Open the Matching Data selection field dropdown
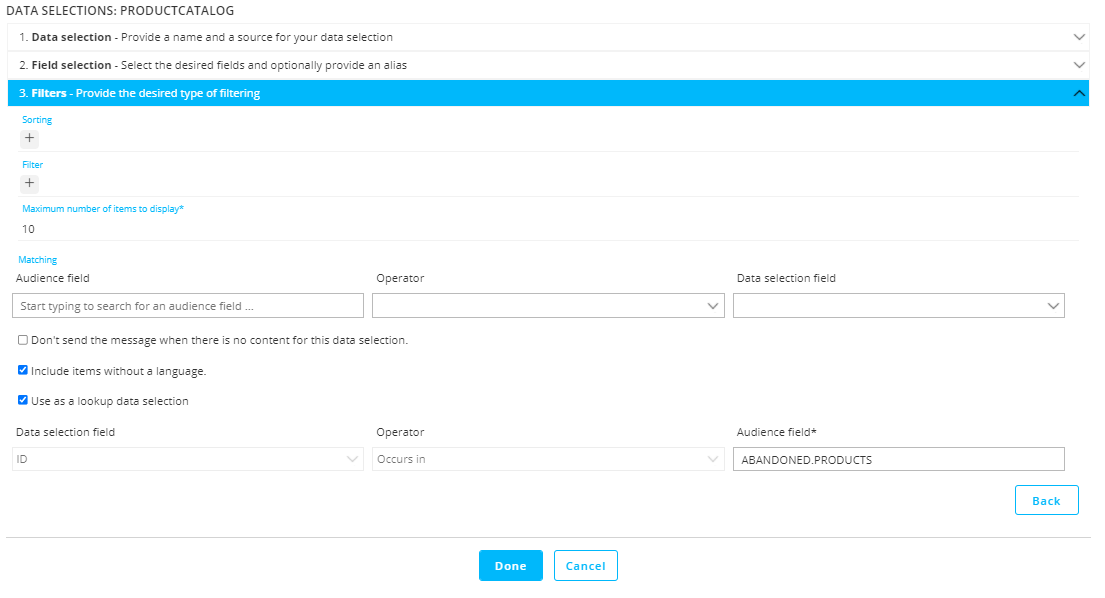This screenshot has width=1105, height=598. click(898, 306)
